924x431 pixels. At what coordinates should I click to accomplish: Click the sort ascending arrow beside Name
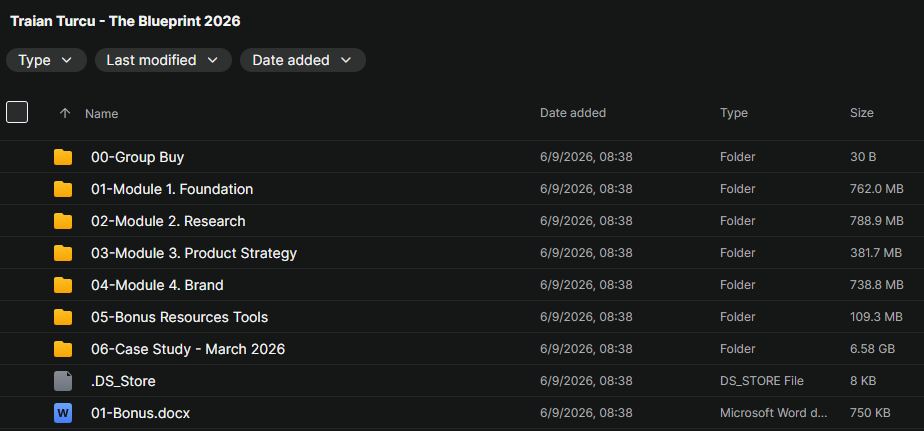[x=65, y=113]
